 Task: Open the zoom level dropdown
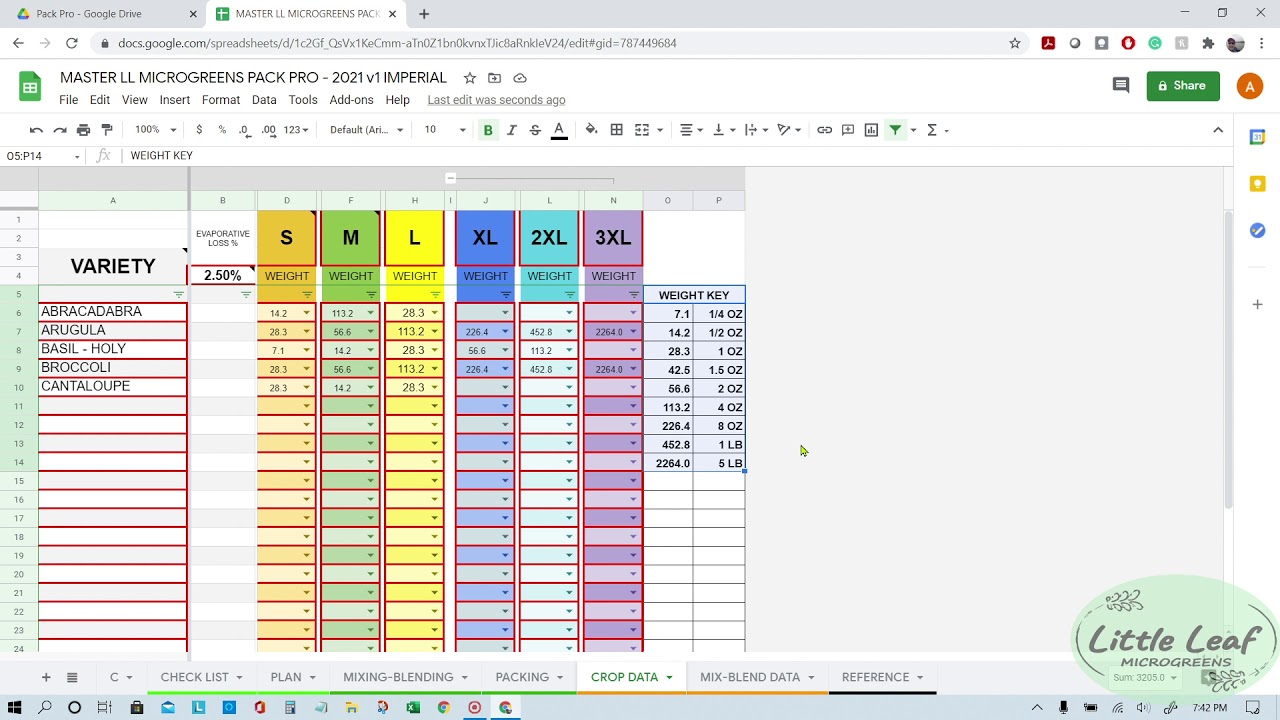tap(156, 130)
